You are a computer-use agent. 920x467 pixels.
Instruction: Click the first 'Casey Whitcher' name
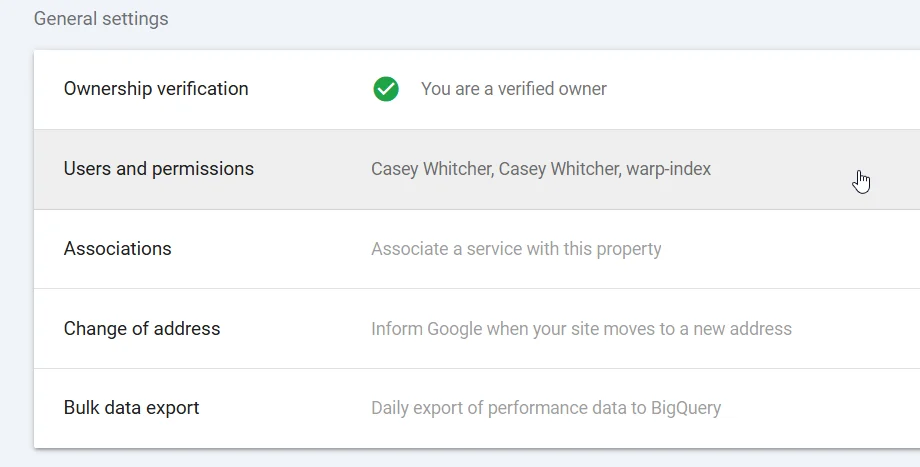point(431,169)
